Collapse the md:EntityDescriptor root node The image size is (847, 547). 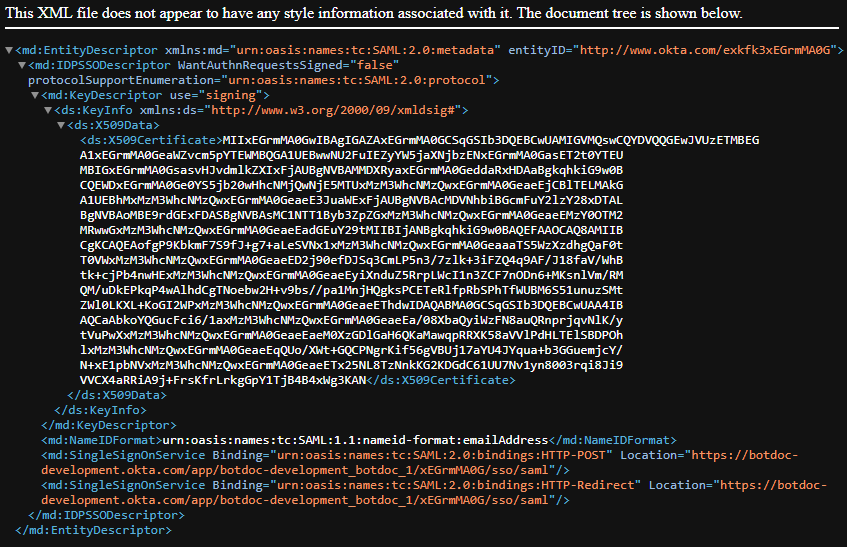tap(9, 50)
